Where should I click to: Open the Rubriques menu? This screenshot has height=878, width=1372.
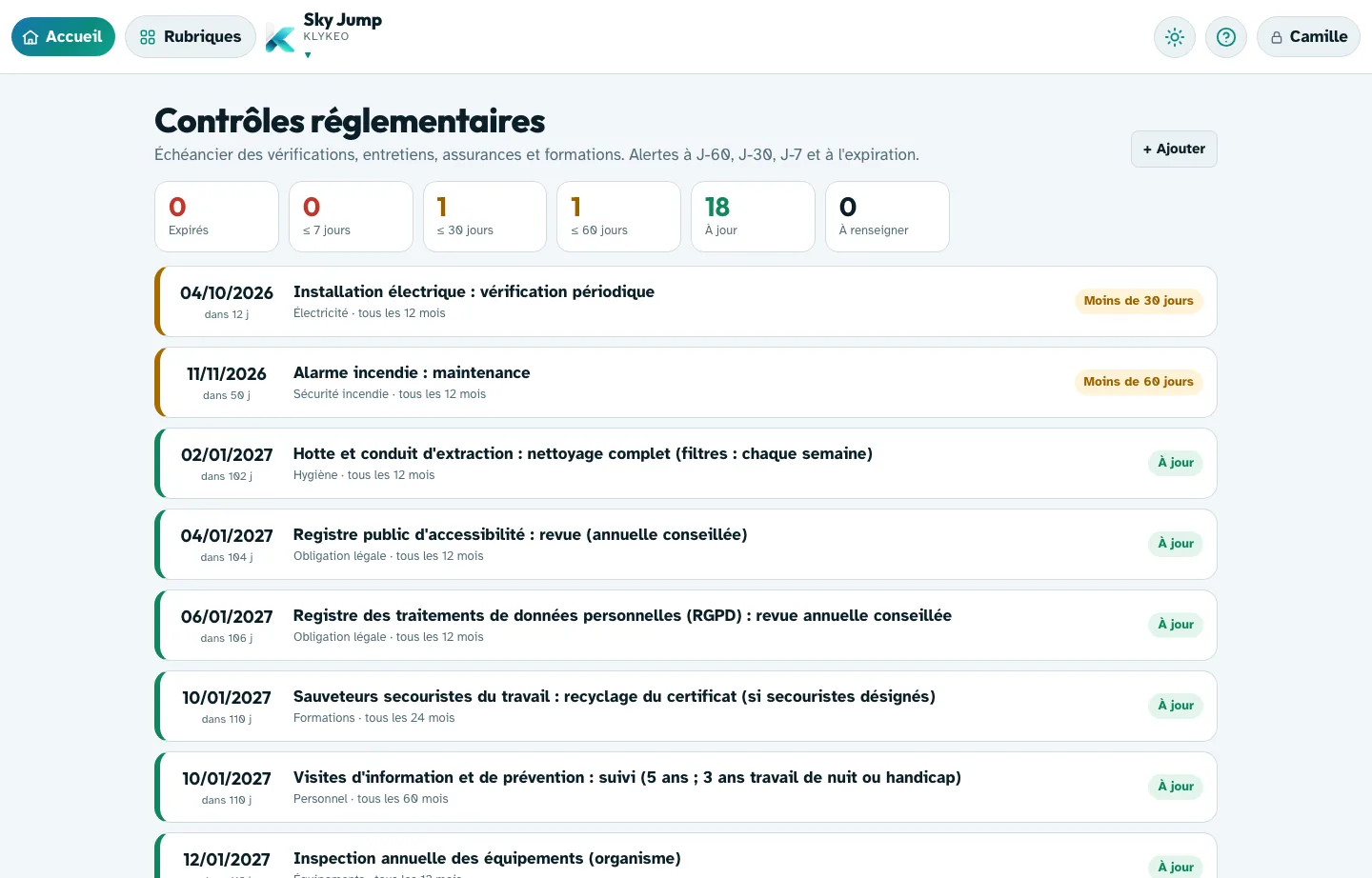point(191,36)
